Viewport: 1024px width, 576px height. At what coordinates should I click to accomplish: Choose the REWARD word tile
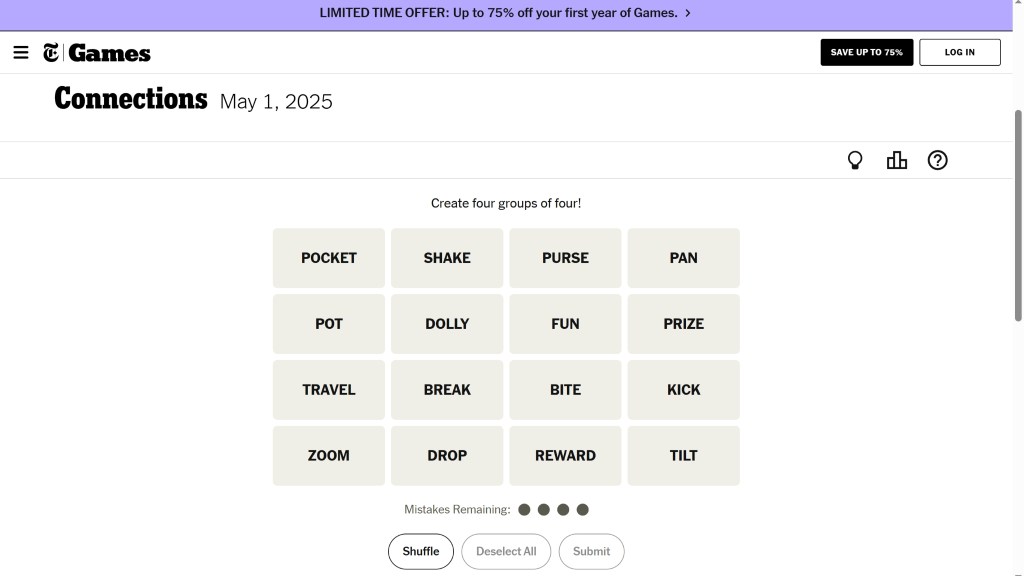pyautogui.click(x=565, y=456)
